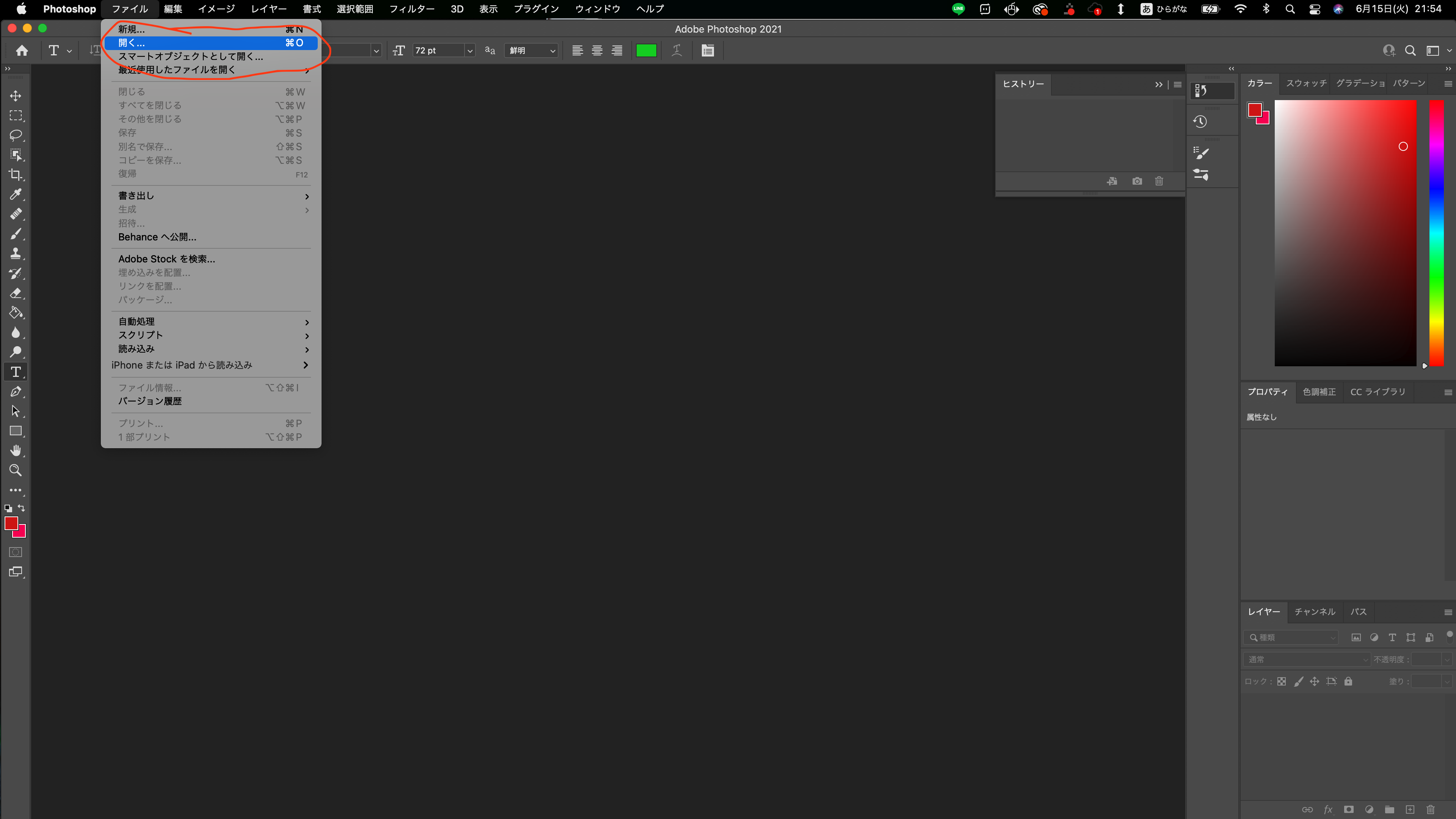Open anti-aliasing 鮮明 dropdown
The height and width of the screenshot is (819, 1456).
pyautogui.click(x=531, y=50)
